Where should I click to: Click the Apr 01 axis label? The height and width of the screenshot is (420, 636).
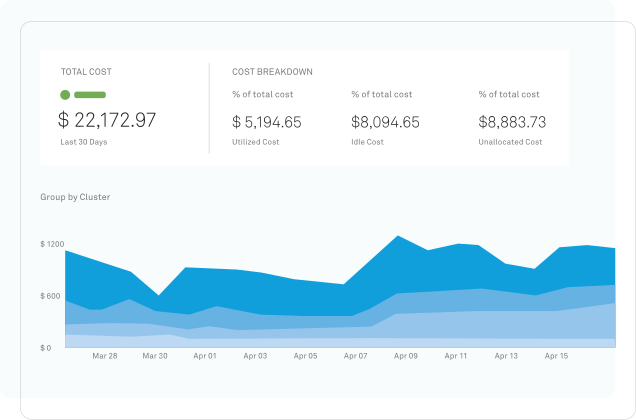click(x=205, y=356)
